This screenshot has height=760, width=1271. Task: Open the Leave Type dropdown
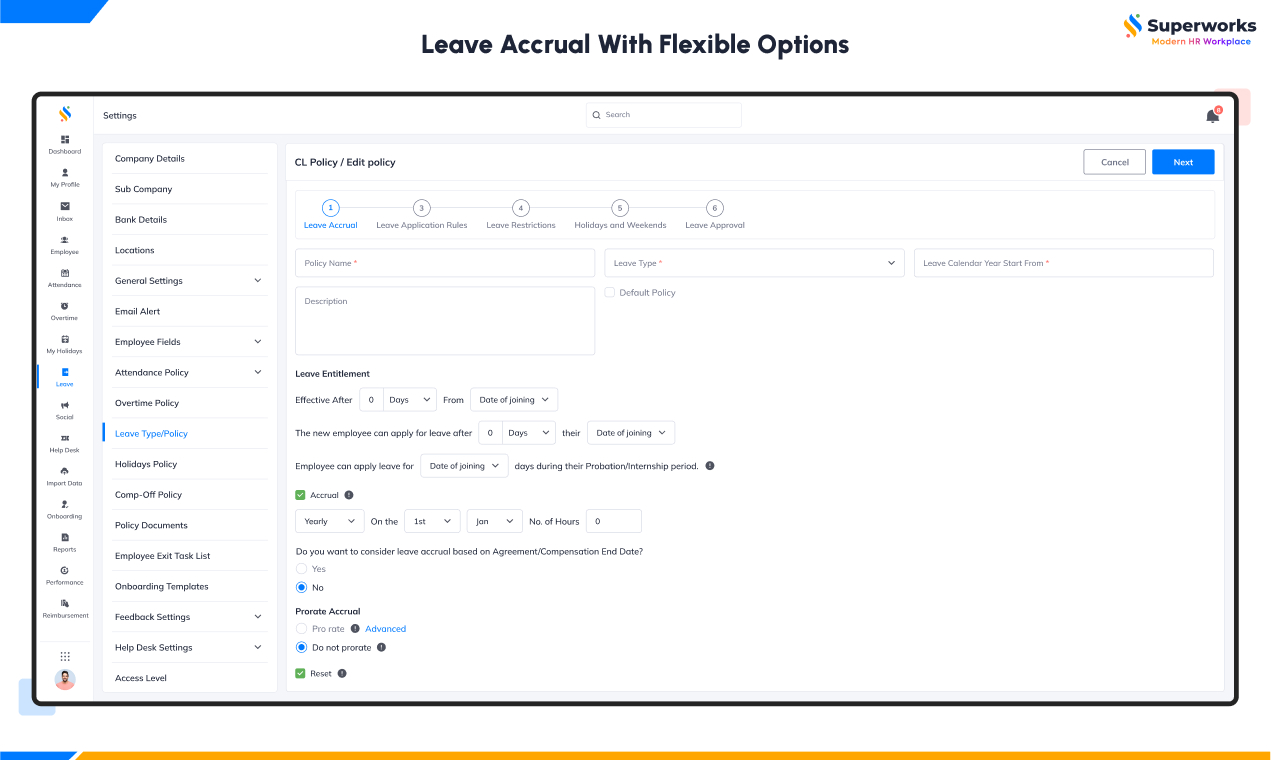pyautogui.click(x=754, y=263)
